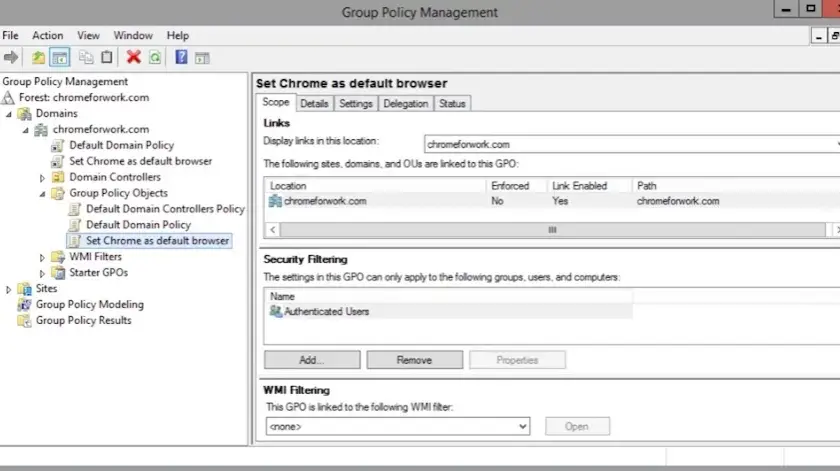The width and height of the screenshot is (840, 471).
Task: Click the Authenticated Users group icon
Action: click(275, 311)
